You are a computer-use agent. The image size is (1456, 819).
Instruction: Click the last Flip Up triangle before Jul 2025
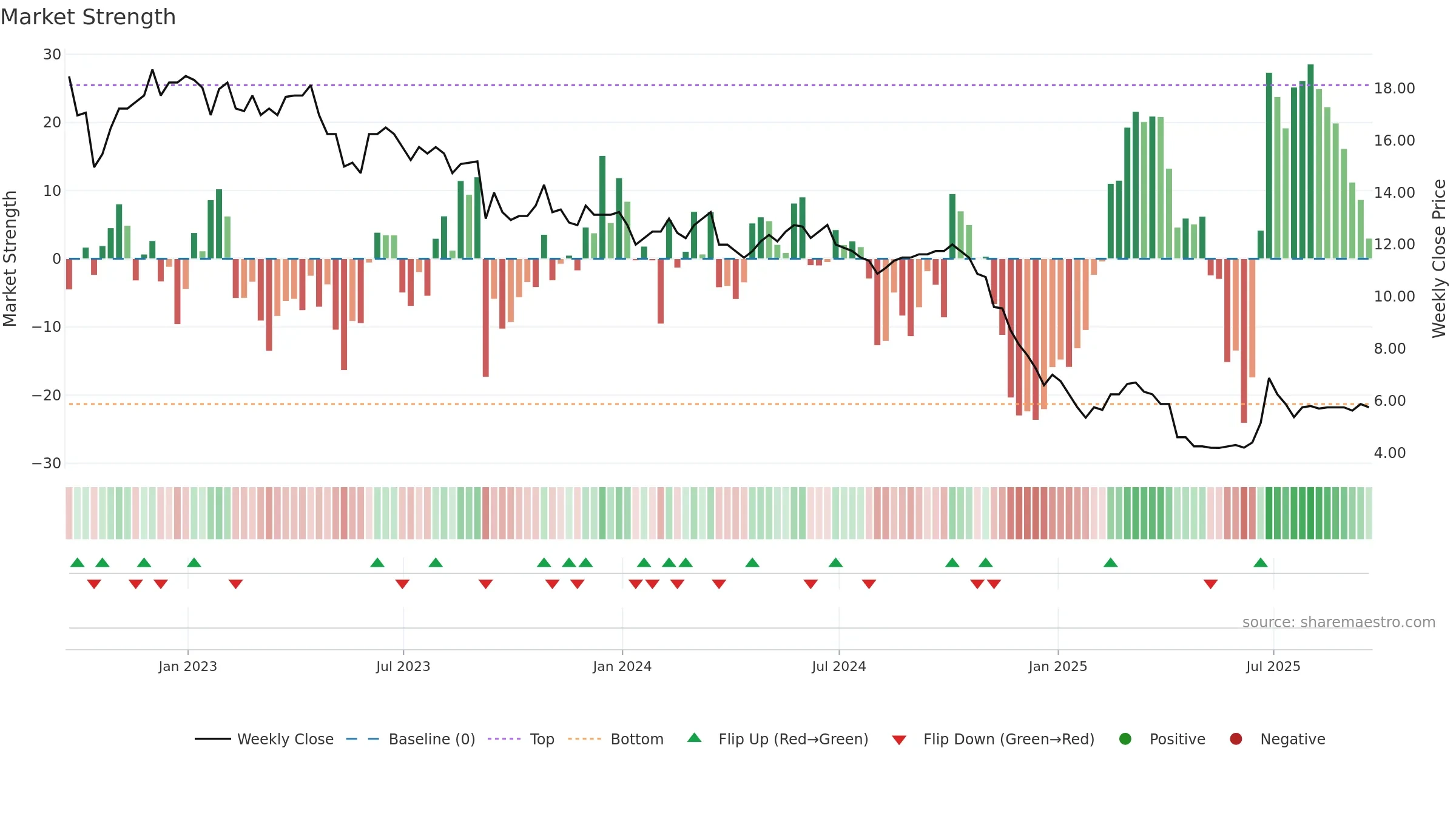pyautogui.click(x=1261, y=562)
